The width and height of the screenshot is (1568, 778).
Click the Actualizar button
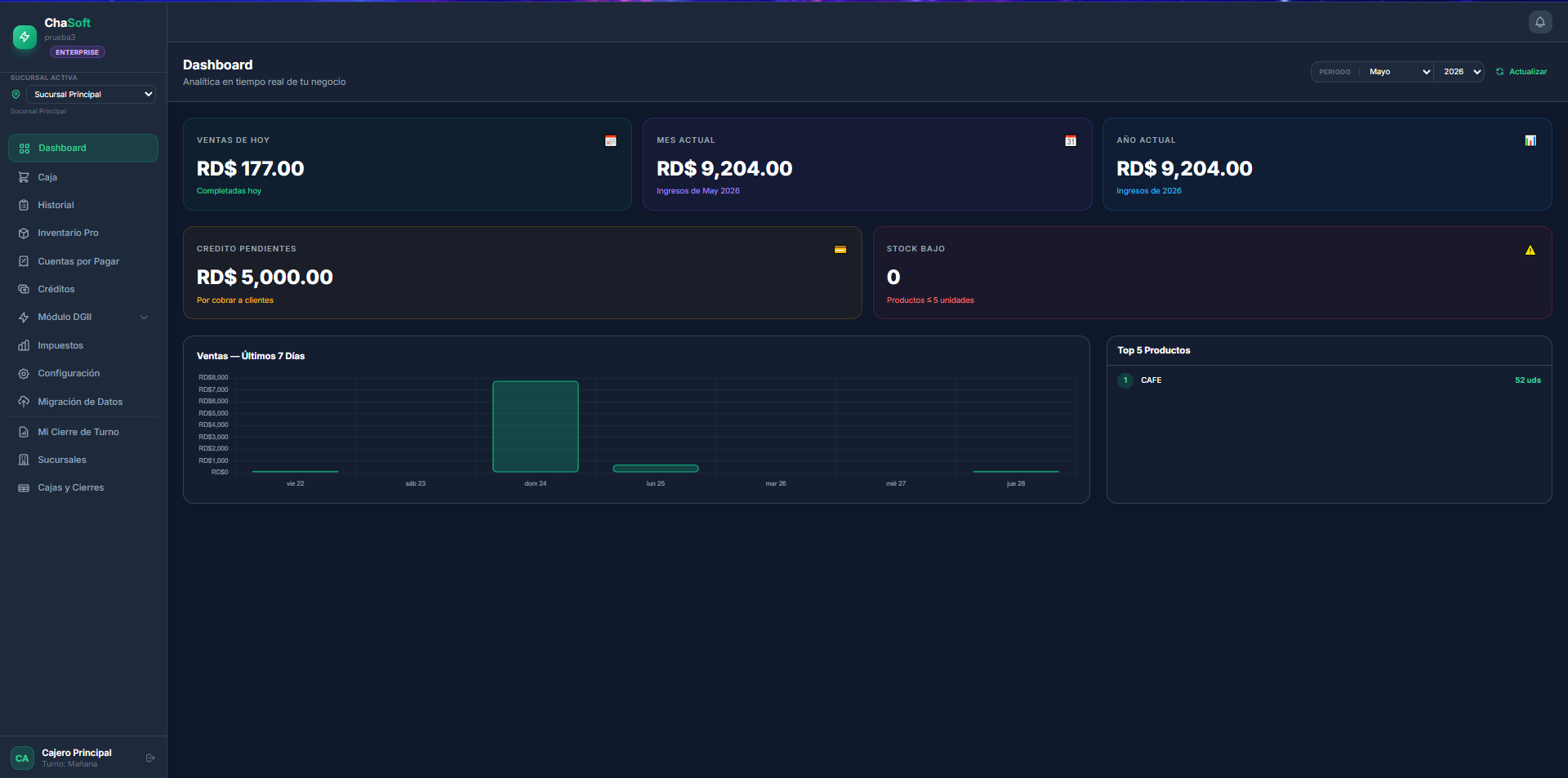tap(1521, 72)
